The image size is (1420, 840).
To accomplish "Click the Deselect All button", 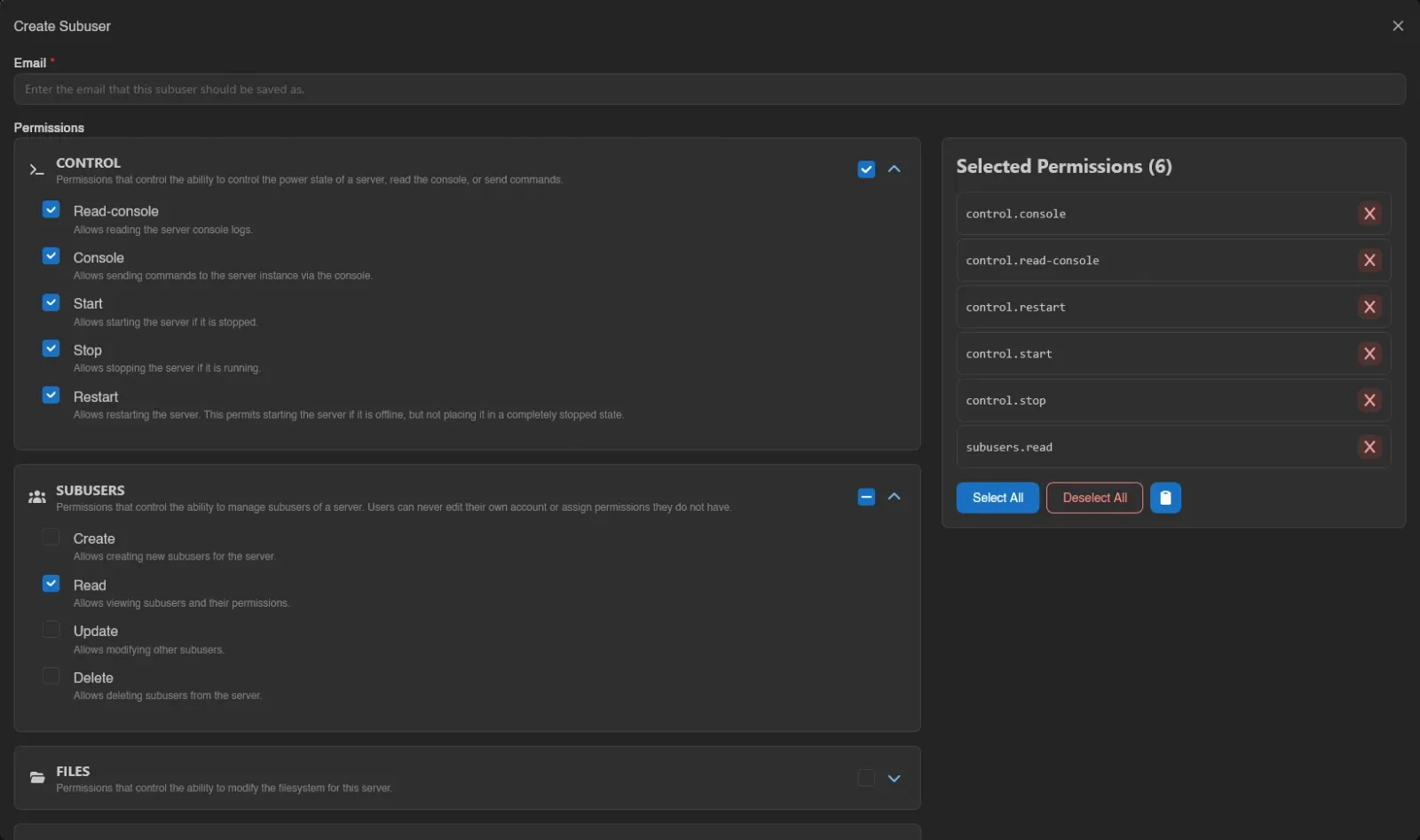I will pyautogui.click(x=1094, y=498).
